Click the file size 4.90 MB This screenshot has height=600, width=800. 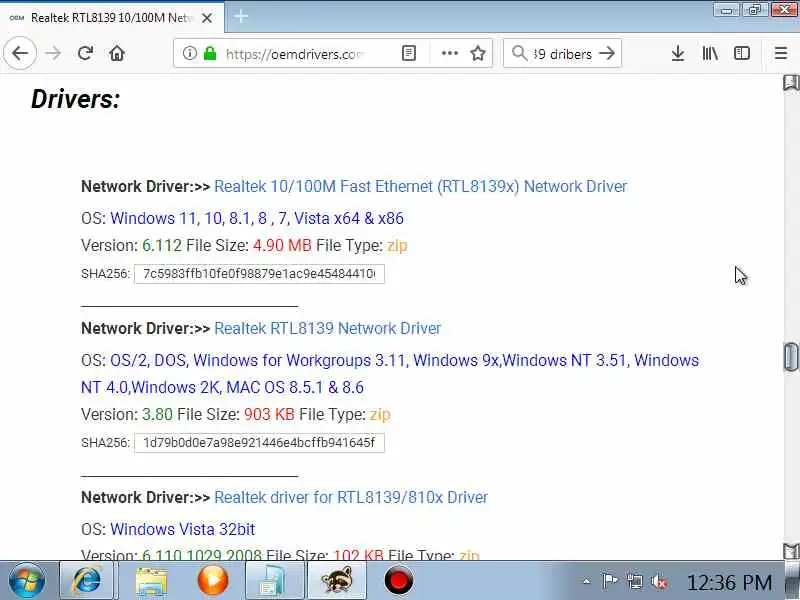(x=282, y=246)
